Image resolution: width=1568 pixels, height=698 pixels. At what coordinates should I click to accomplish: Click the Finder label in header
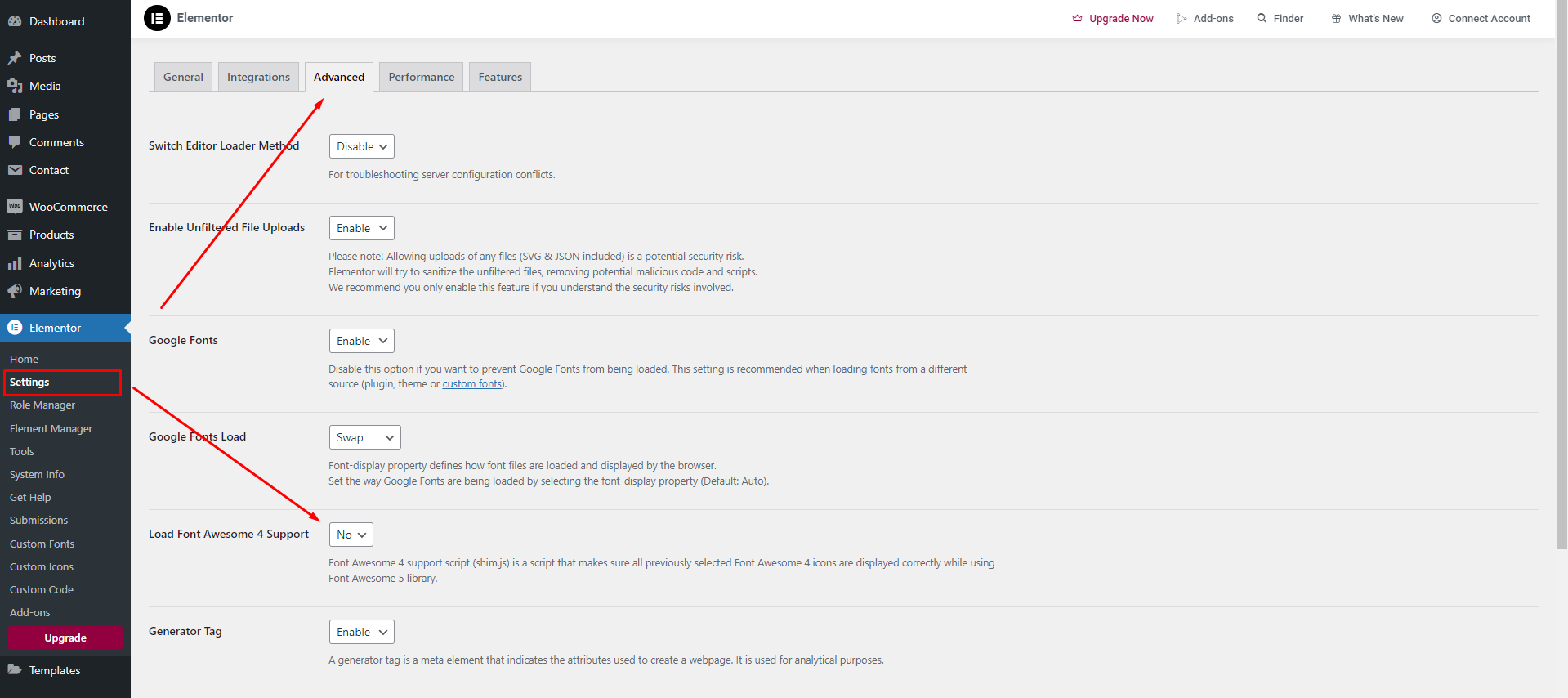coord(1289,18)
